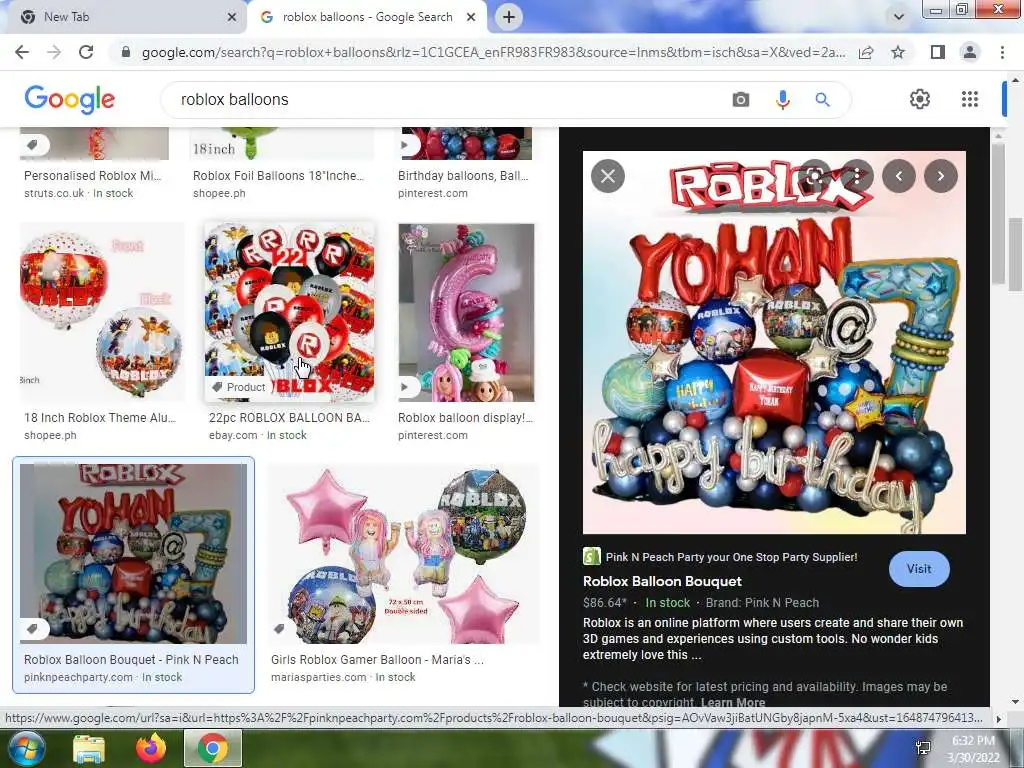
Task: Close the roblox balloons search tab
Action: pyautogui.click(x=471, y=17)
